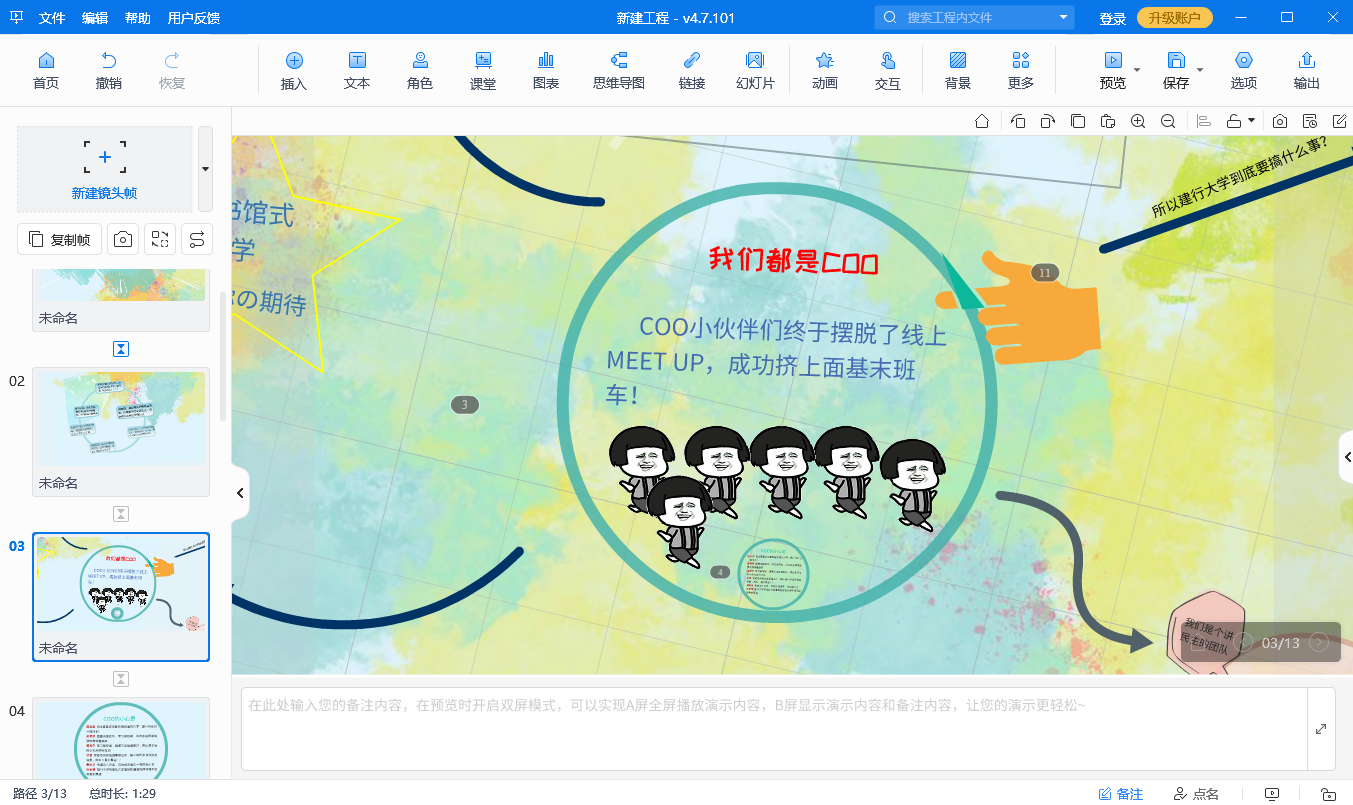This screenshot has width=1353, height=805.
Task: Open the 幻灯片 slides tool
Action: (755, 71)
